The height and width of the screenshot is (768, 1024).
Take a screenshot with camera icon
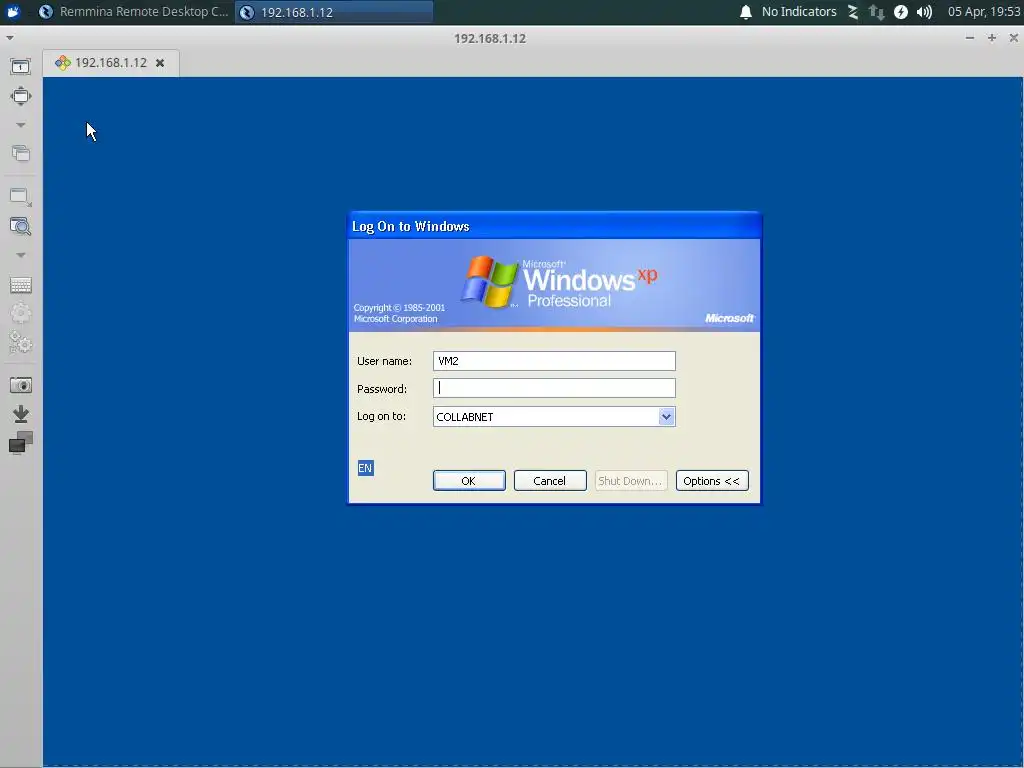[x=20, y=385]
